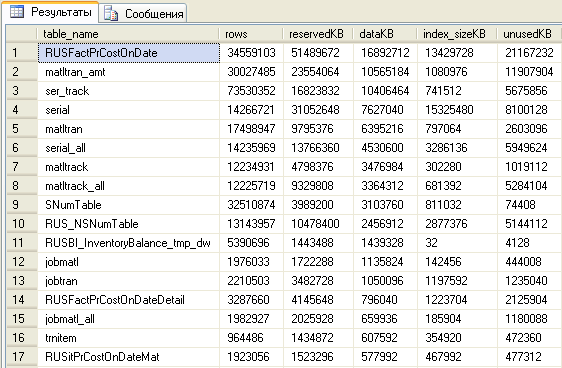Select index_sizeKB value 1223704
The height and width of the screenshot is (368, 562).
coord(457,300)
